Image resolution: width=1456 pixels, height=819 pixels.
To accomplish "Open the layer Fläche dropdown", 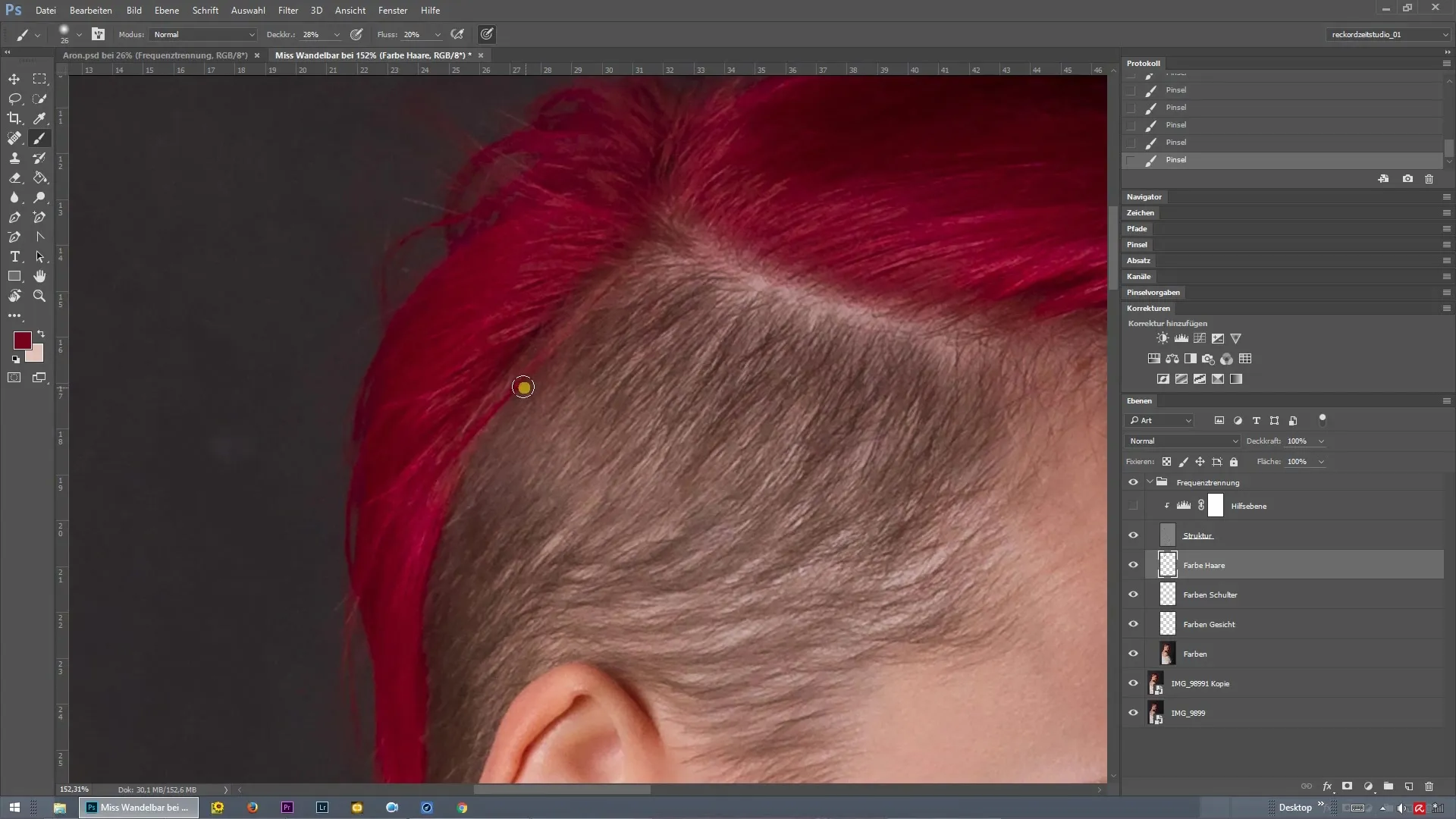I will [x=1321, y=462].
